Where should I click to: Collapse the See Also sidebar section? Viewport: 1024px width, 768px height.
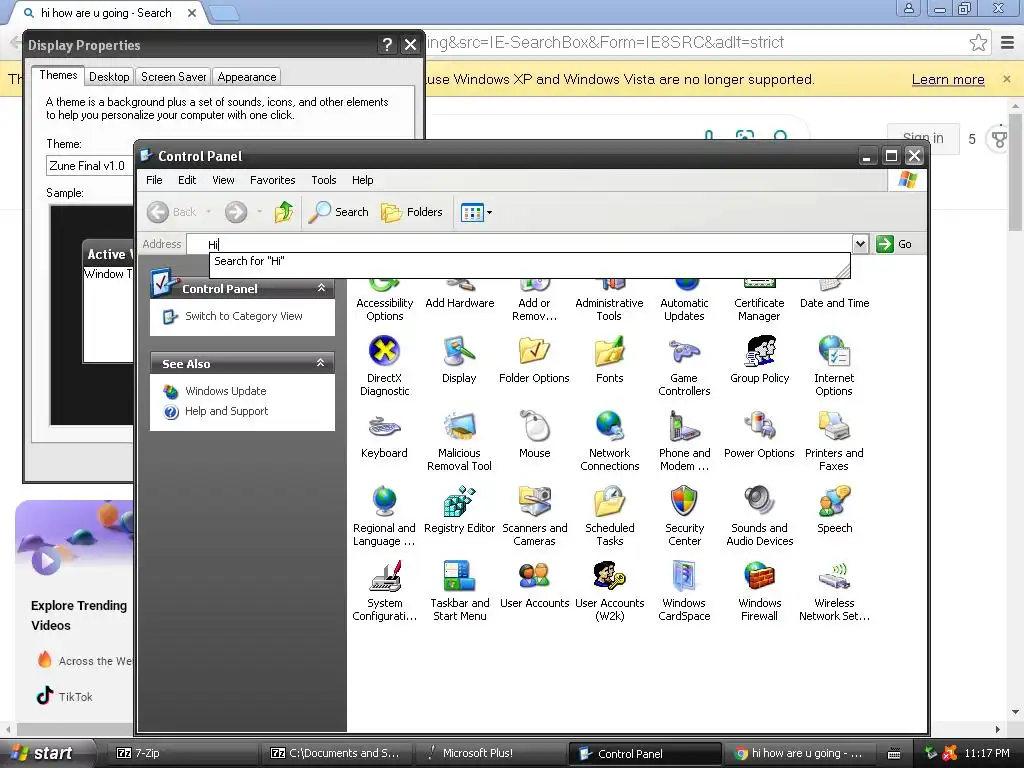click(321, 363)
